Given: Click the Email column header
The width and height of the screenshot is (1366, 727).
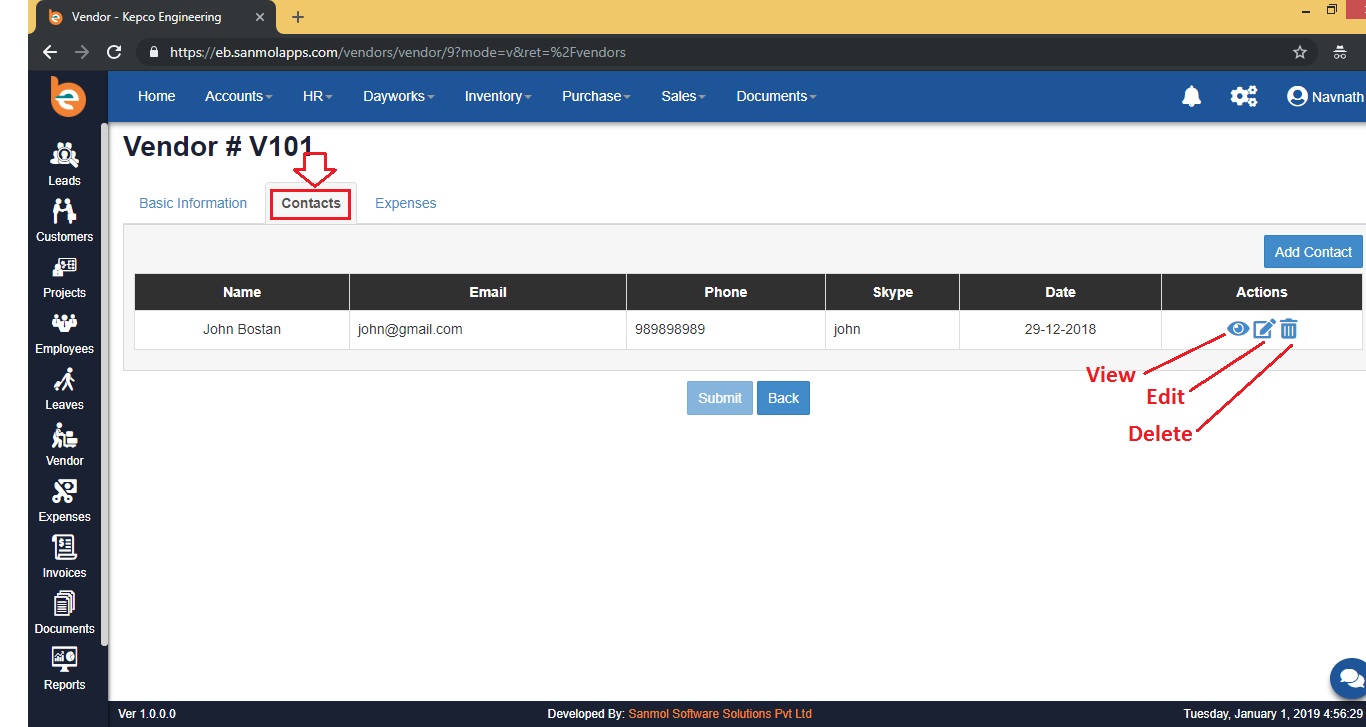Looking at the screenshot, I should (488, 292).
